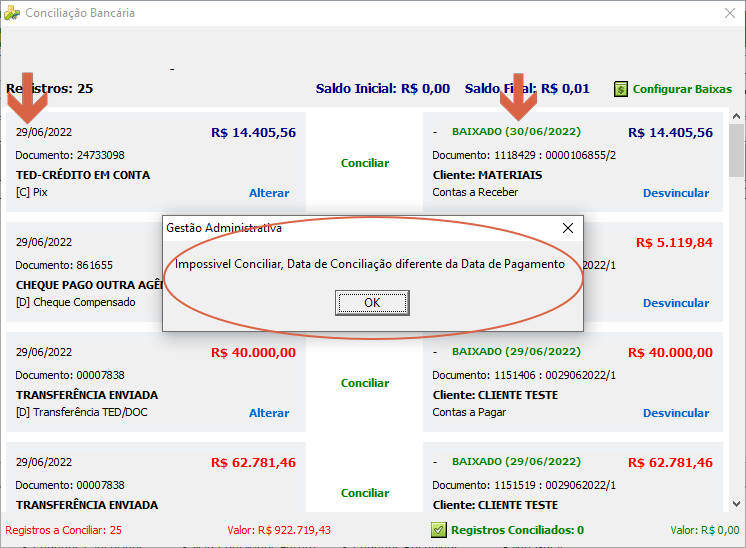Click Conciliar for the R$ 14.405,56 record
Image resolution: width=746 pixels, height=548 pixels.
[365, 163]
